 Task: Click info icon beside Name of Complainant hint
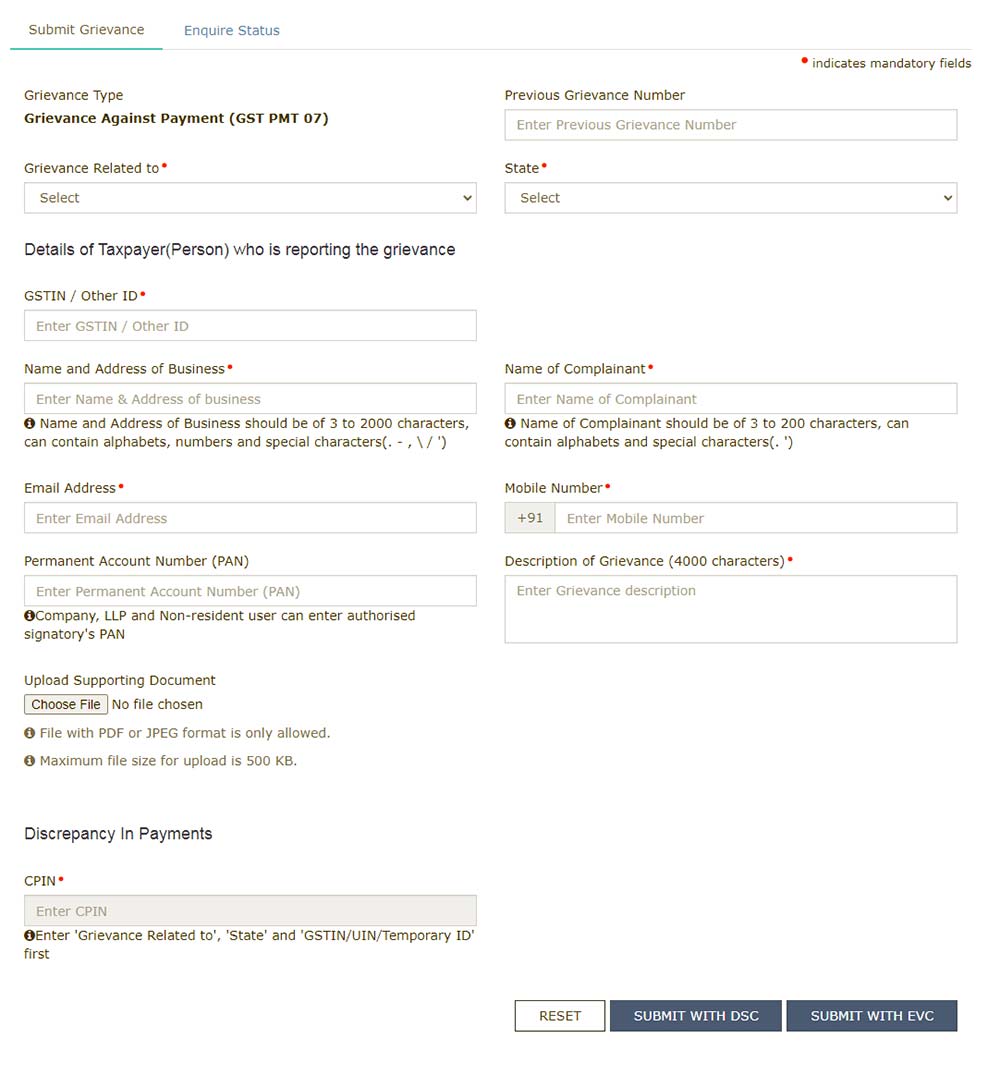[511, 424]
